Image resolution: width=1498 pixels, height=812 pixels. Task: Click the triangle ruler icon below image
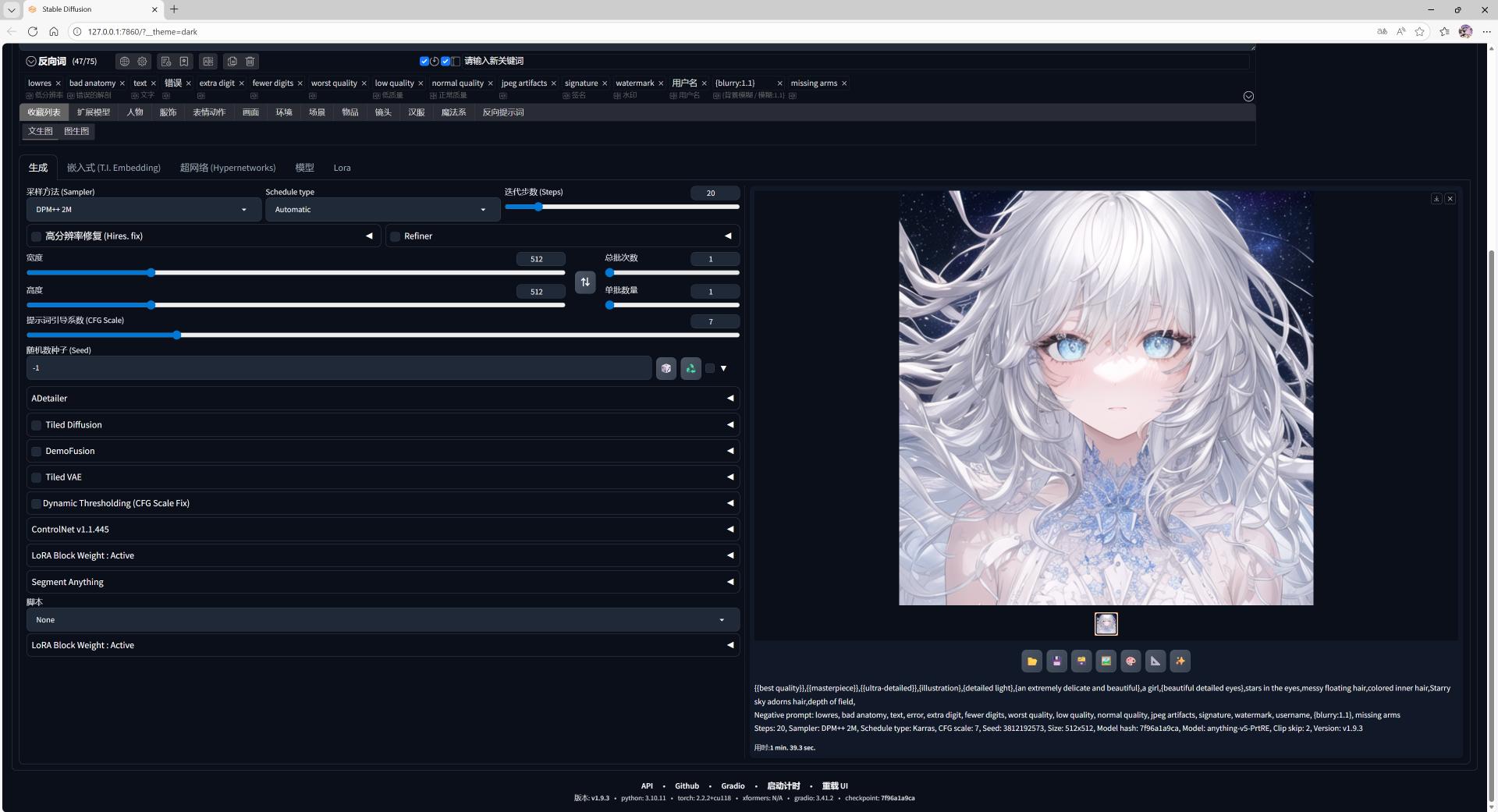pyautogui.click(x=1155, y=661)
